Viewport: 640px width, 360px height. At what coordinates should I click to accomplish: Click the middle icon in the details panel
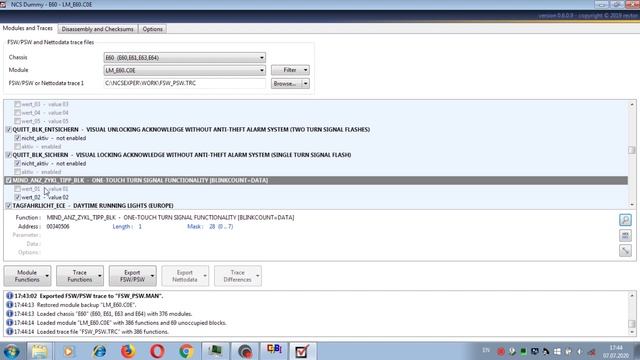coord(625,236)
